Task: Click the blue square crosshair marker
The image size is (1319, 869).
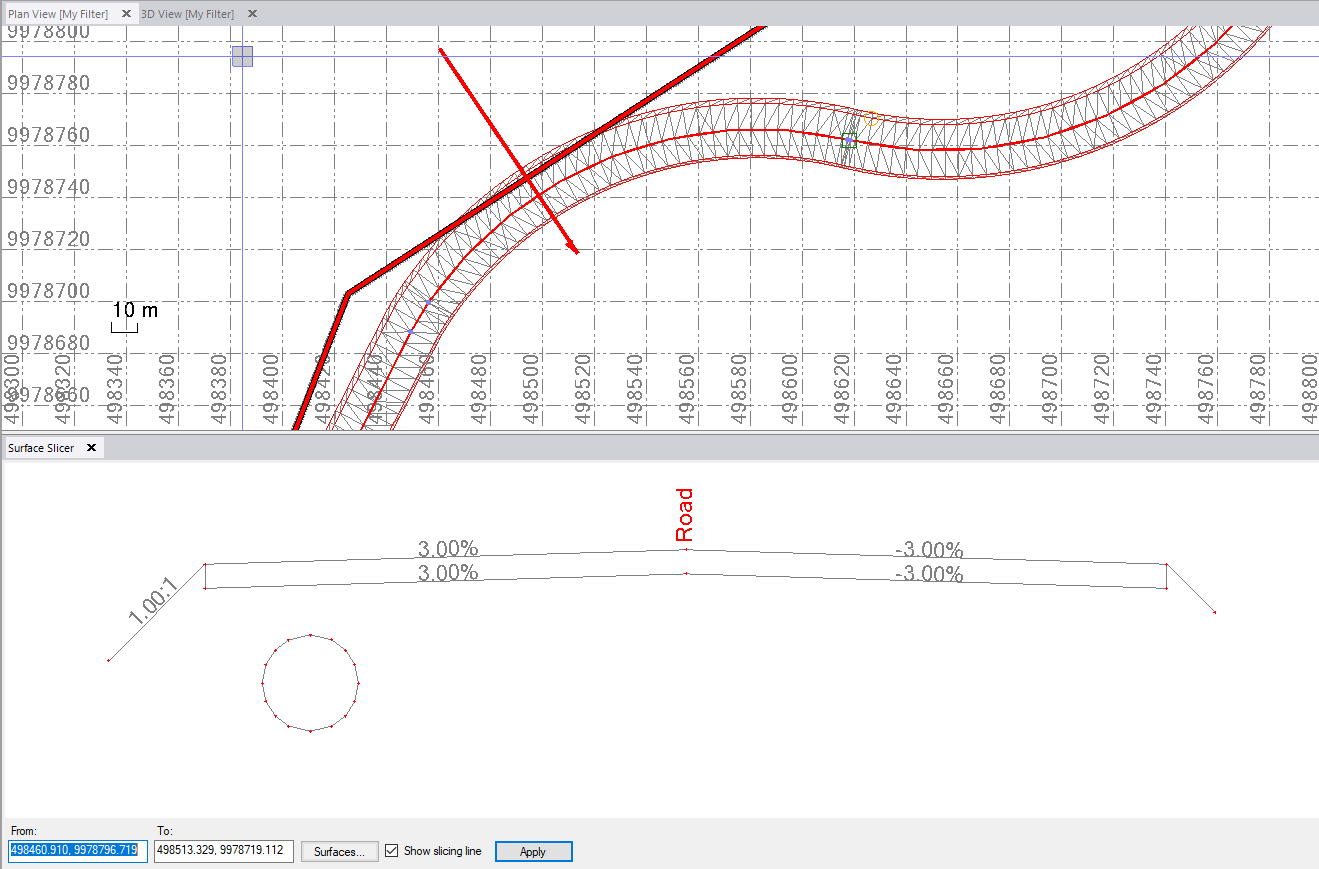Action: click(x=242, y=56)
